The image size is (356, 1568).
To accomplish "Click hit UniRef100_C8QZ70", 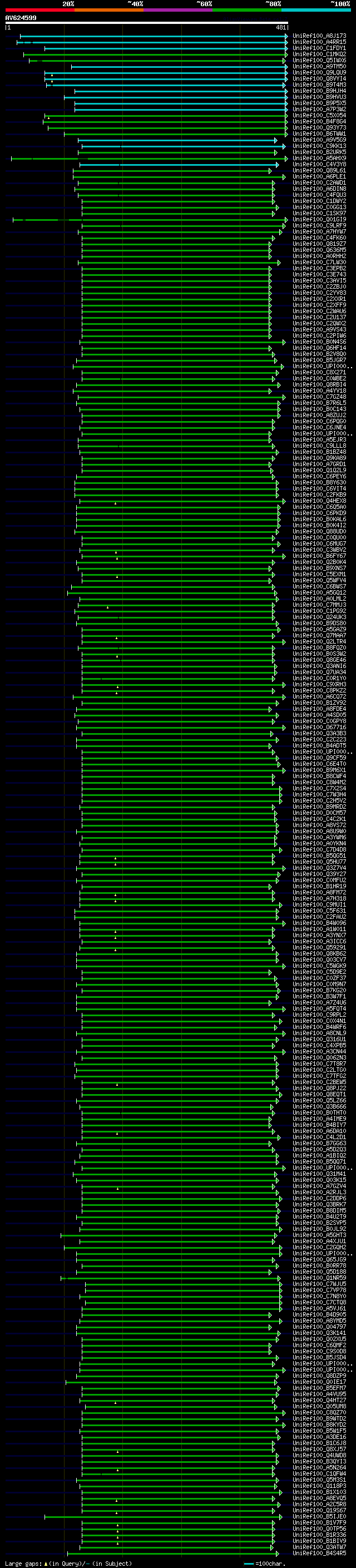I will pos(319,1412).
